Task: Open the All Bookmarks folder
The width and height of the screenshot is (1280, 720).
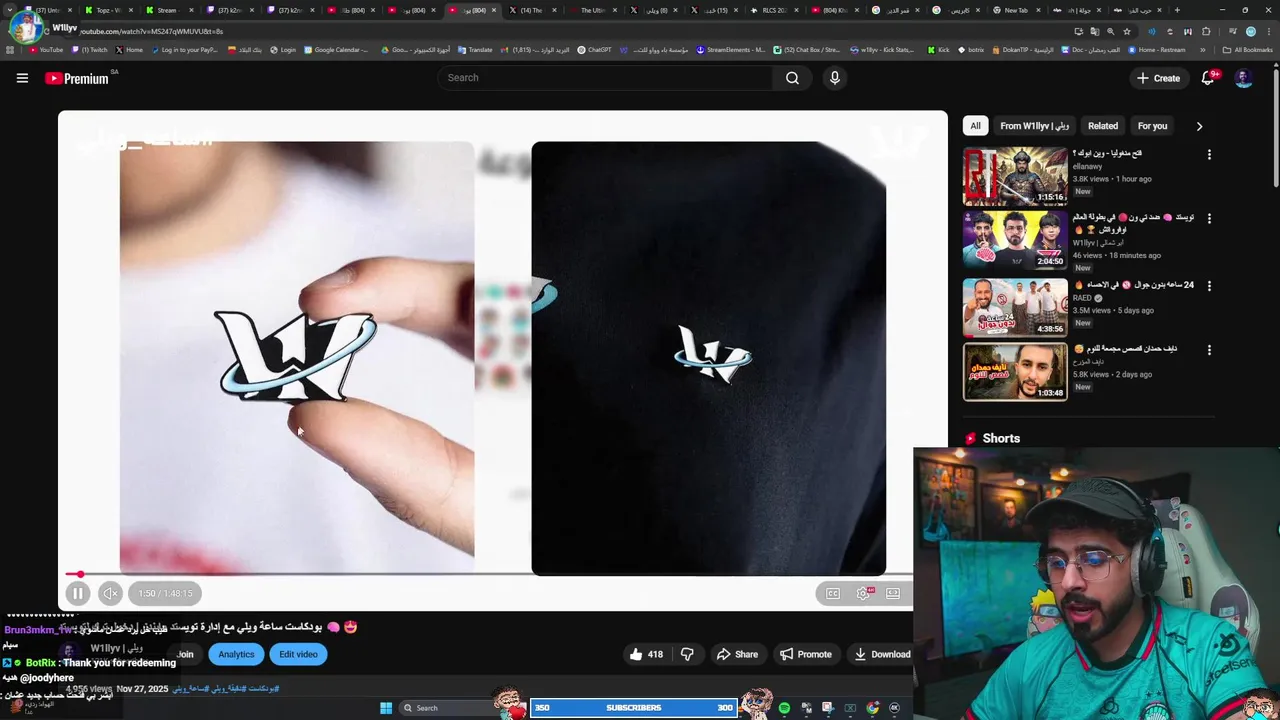Action: tap(1248, 50)
